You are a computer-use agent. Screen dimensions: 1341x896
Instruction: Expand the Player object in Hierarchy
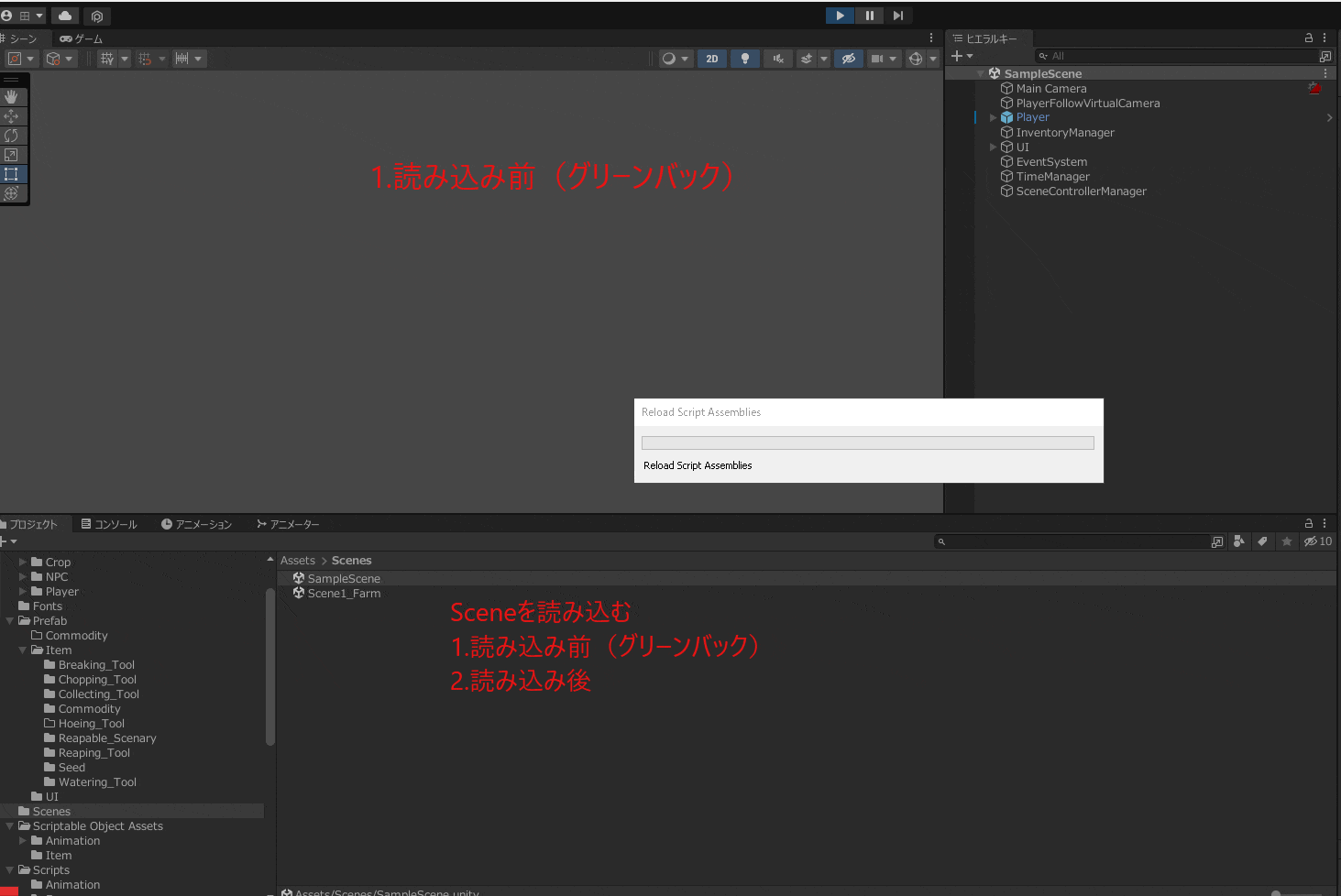pos(993,117)
